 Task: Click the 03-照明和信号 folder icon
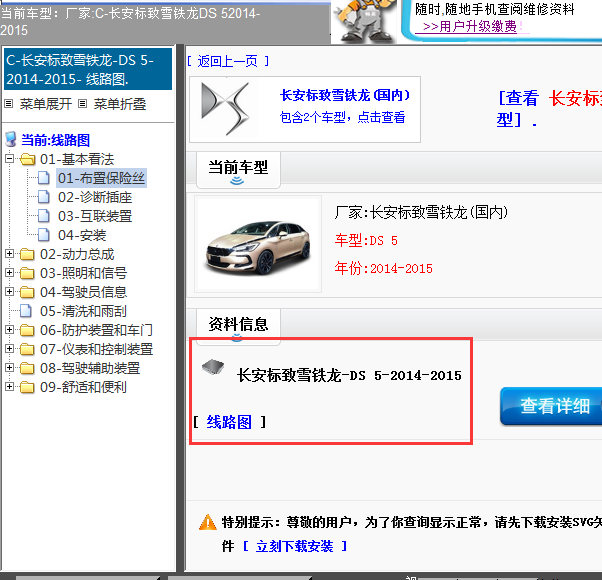27,273
